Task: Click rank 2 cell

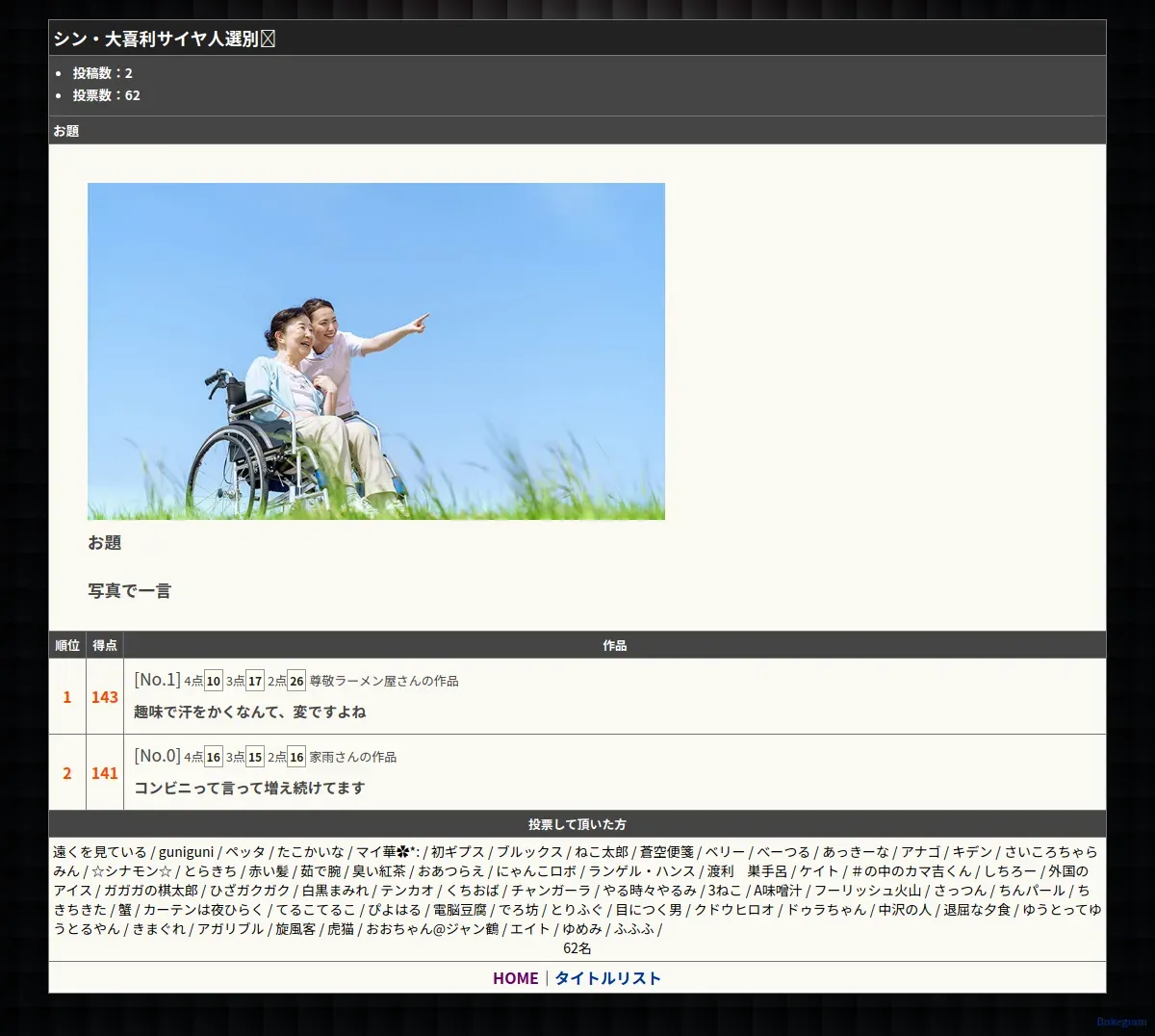Action: coord(67,773)
